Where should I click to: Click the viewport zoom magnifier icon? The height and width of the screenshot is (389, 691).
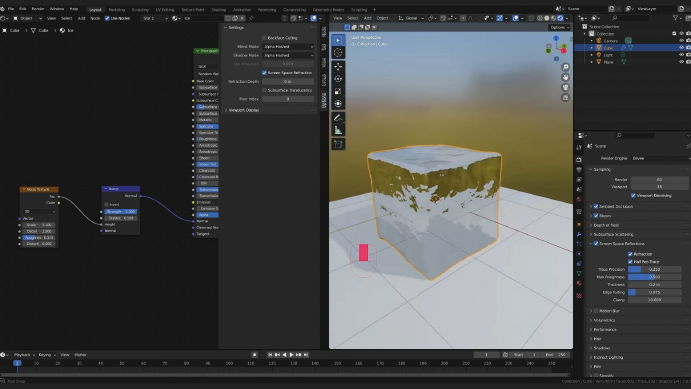coord(565,67)
